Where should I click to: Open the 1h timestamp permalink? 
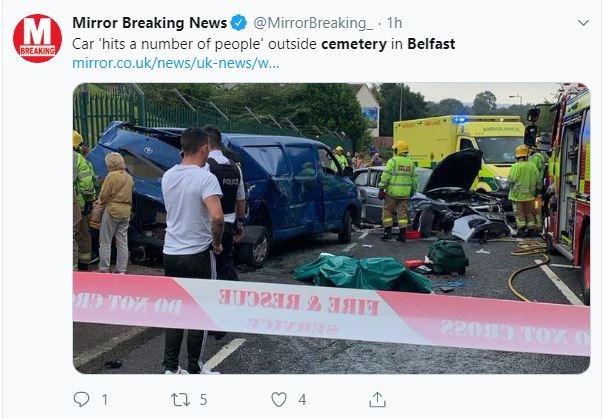click(x=394, y=23)
